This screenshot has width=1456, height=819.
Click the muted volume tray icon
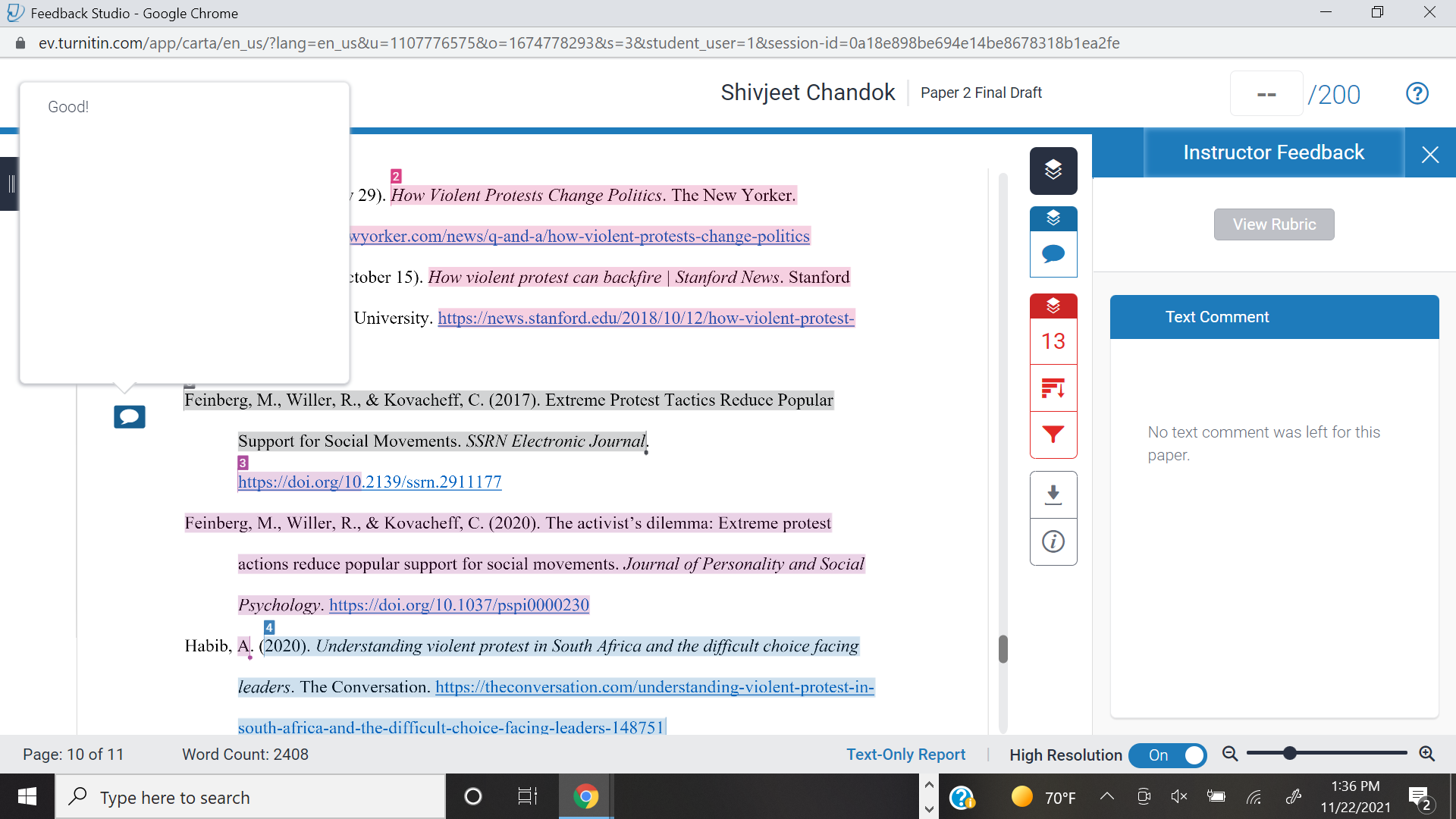1179,796
